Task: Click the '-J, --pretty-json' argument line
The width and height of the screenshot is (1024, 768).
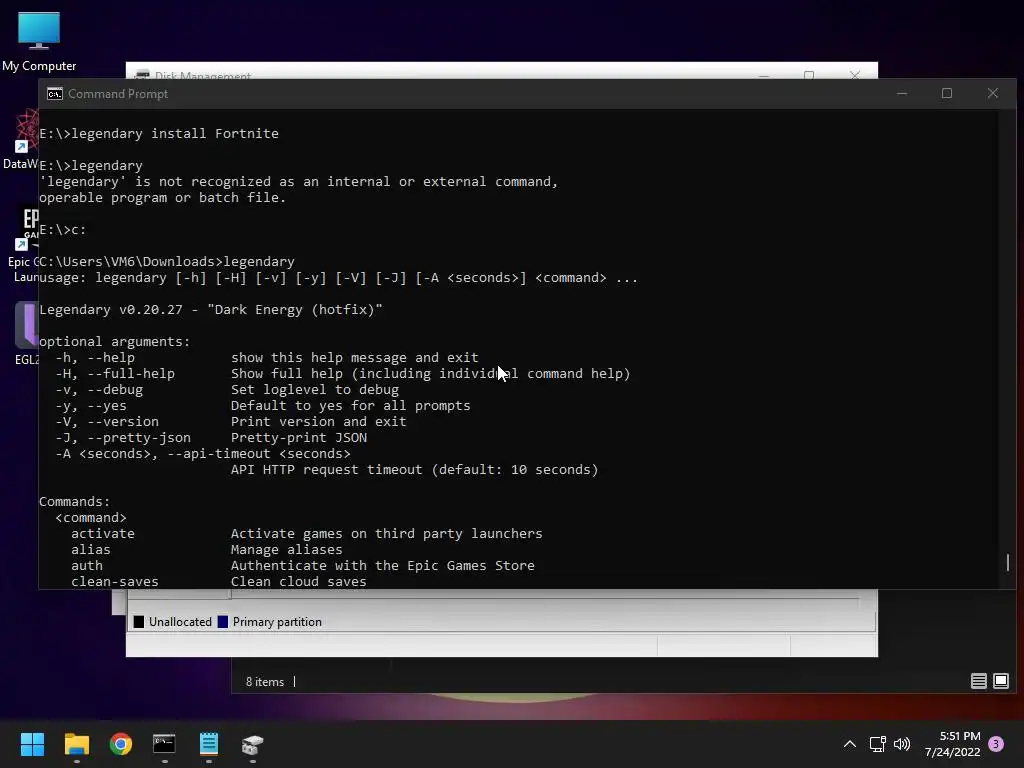Action: point(211,438)
